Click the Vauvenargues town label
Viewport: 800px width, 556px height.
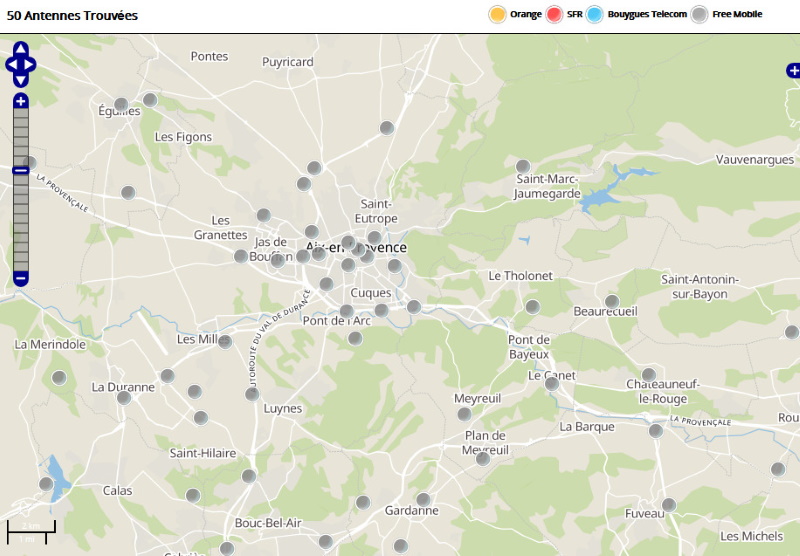[x=755, y=160]
